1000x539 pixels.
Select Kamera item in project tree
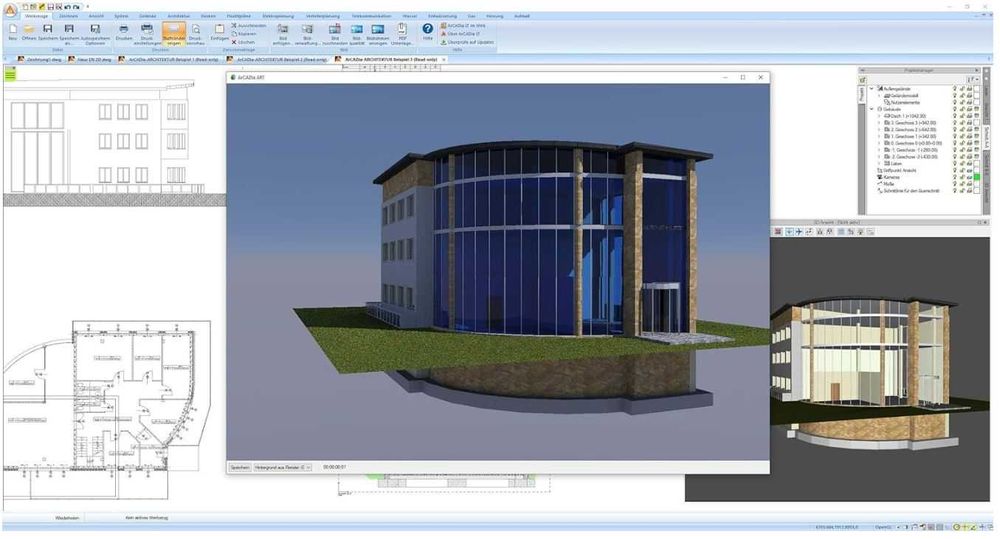[x=892, y=177]
